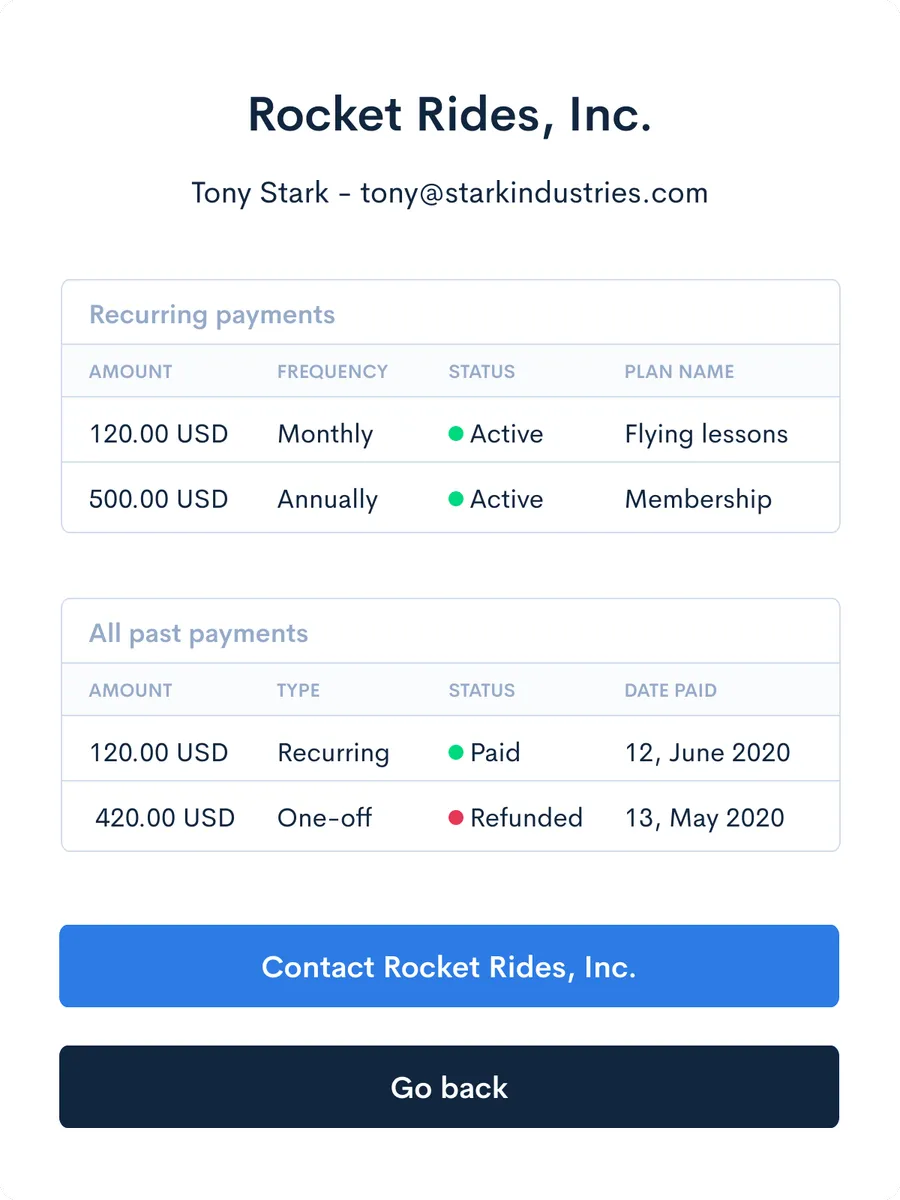Click the 420.00 USD refunded amount
This screenshot has width=900, height=1200.
pos(165,817)
